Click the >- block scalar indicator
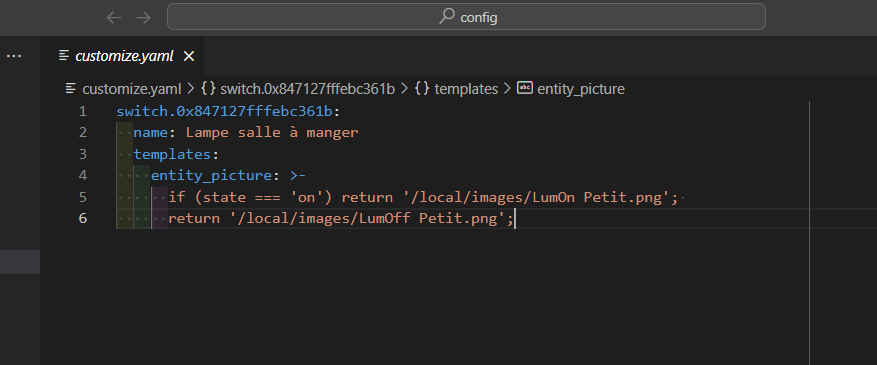 [x=298, y=175]
